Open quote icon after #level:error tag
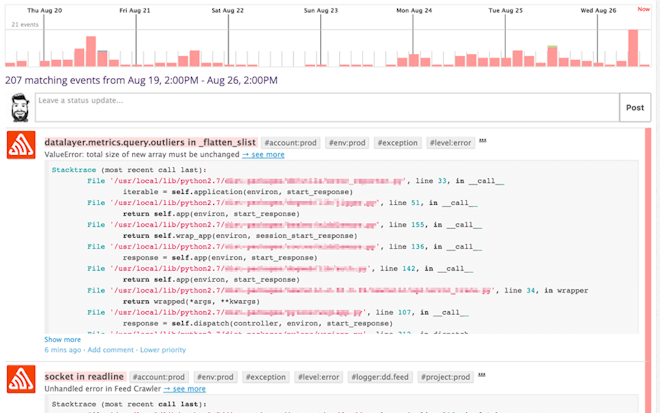The image size is (660, 413). tap(483, 142)
